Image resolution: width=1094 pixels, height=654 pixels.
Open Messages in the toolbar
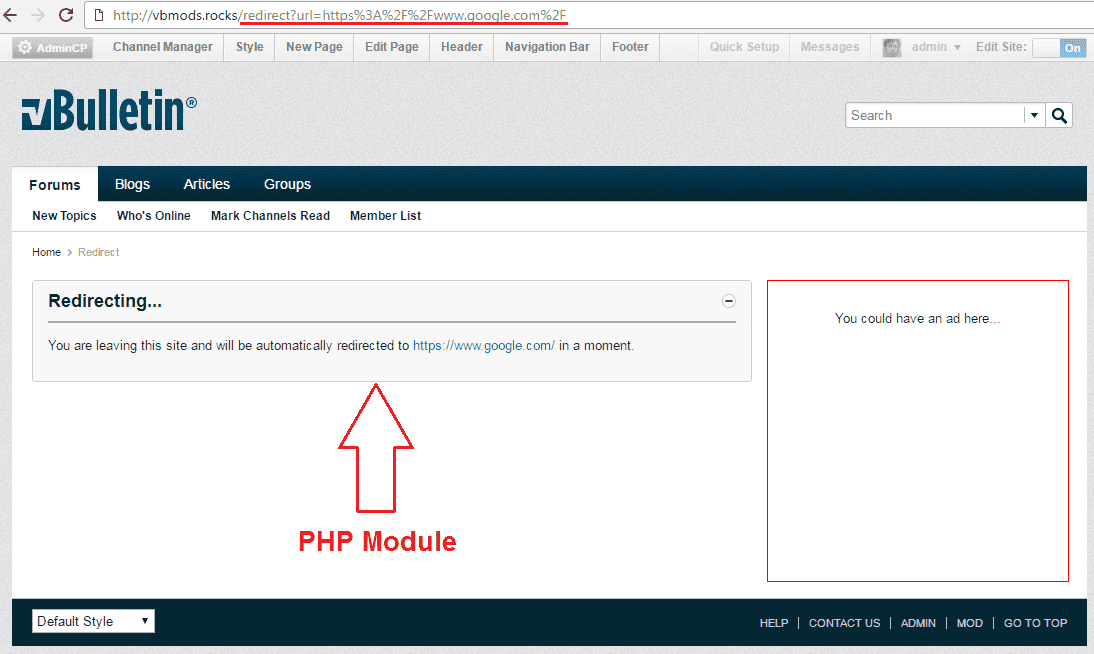pyautogui.click(x=830, y=47)
